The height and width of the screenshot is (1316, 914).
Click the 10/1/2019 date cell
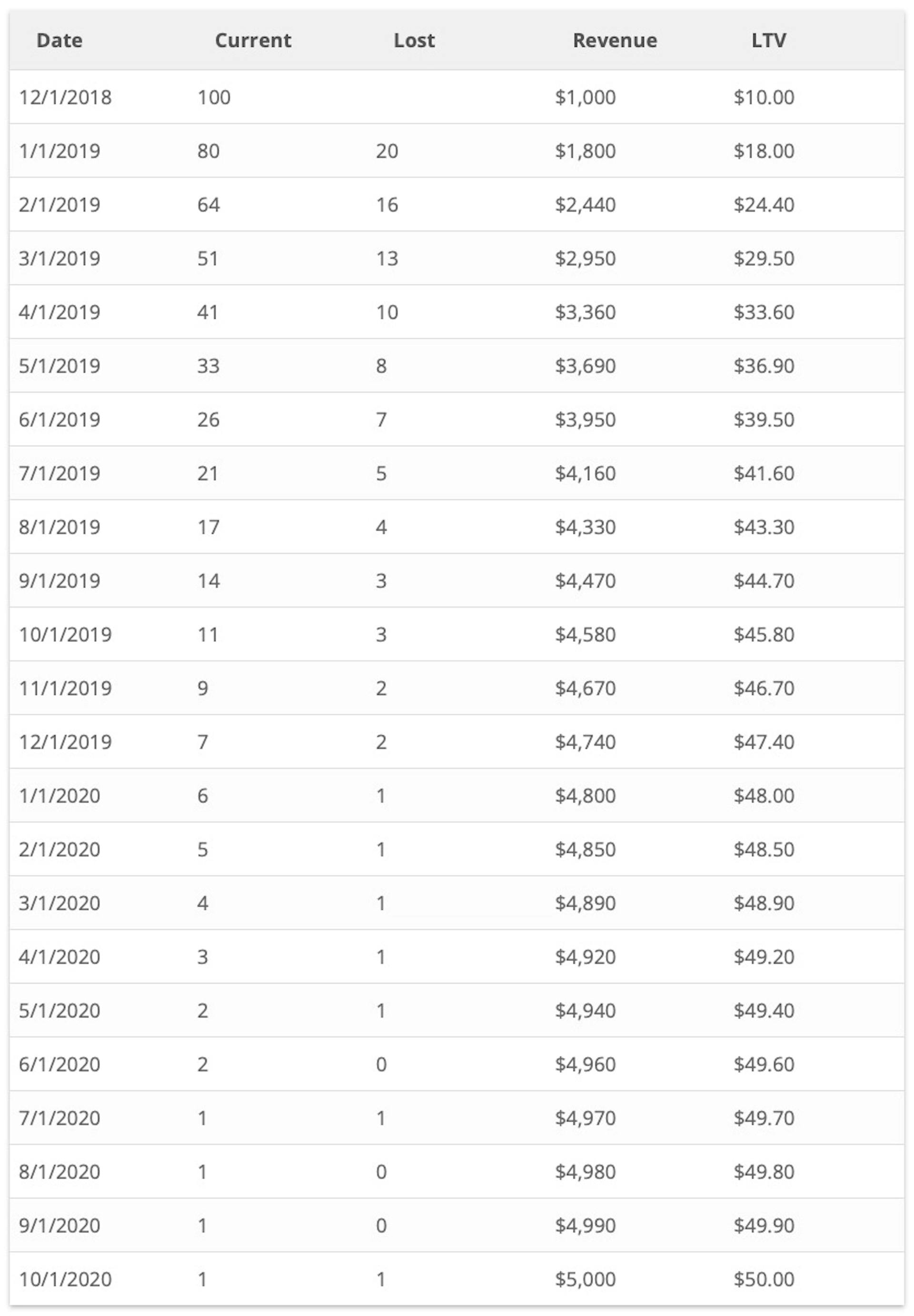pos(65,635)
